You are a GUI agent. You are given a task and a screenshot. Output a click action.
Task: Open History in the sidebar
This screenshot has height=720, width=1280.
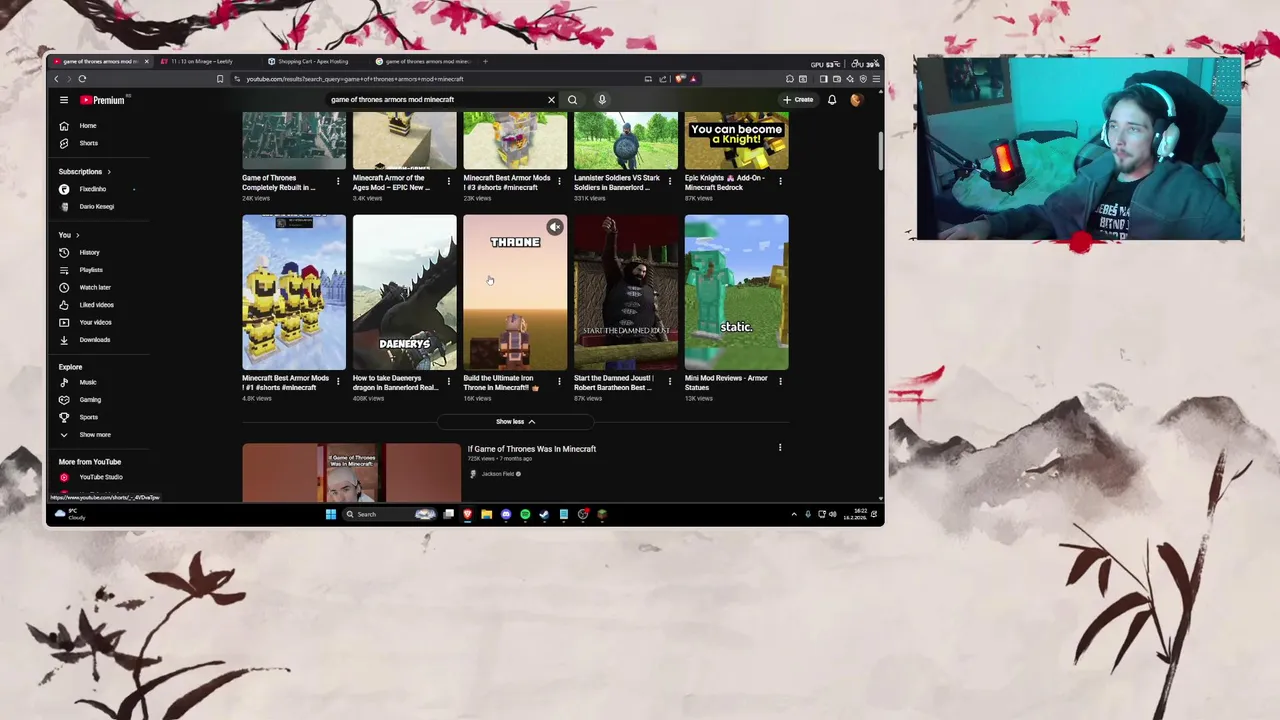point(89,253)
